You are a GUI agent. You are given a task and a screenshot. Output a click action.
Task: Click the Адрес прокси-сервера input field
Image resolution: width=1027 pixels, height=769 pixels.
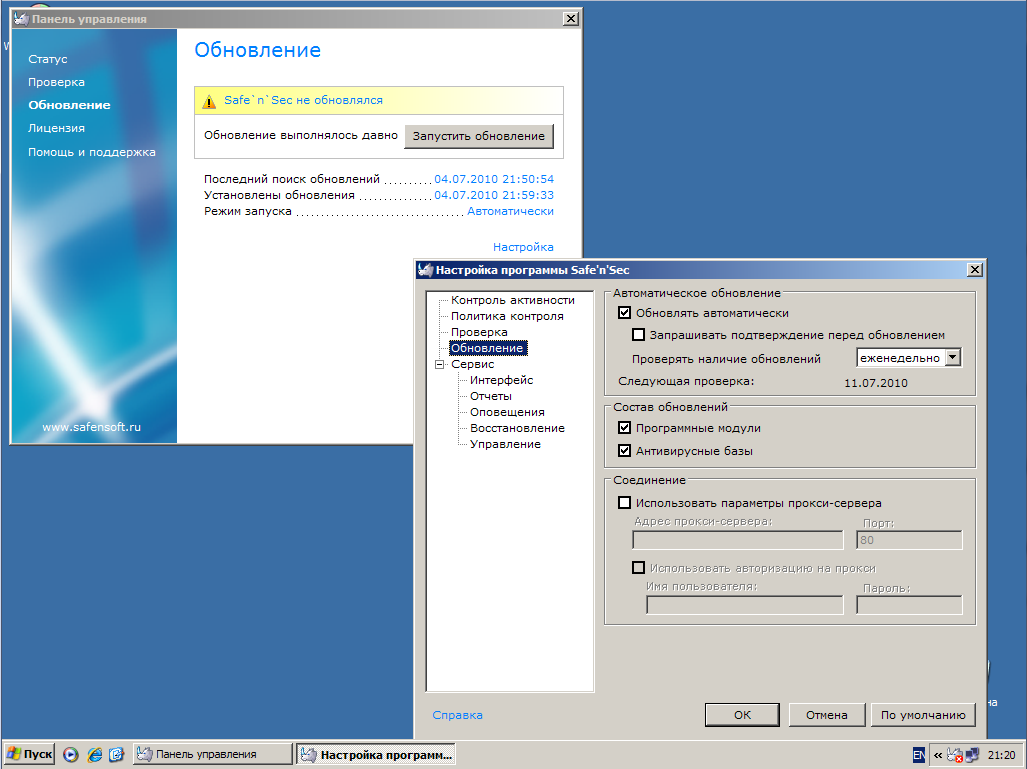tap(738, 540)
